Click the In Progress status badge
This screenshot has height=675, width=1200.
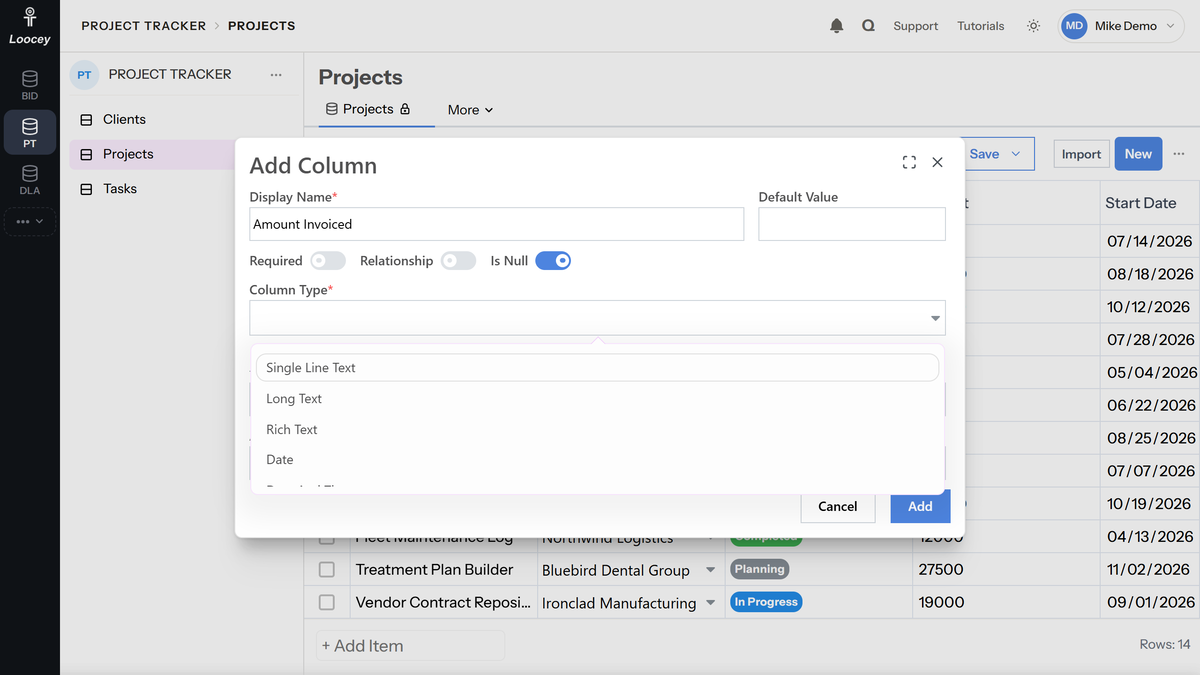[766, 603]
